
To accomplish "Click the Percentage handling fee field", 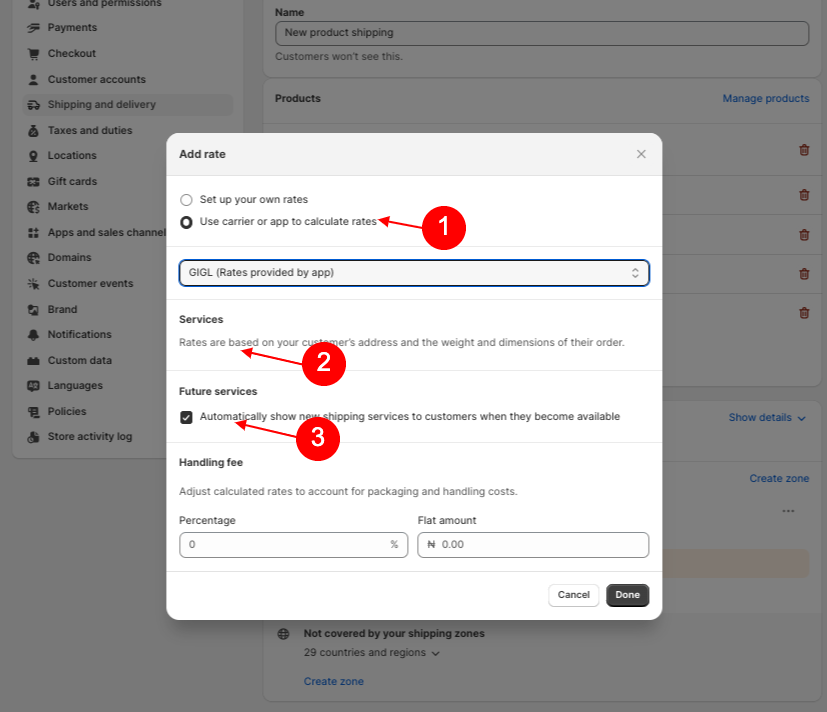I will click(x=285, y=545).
